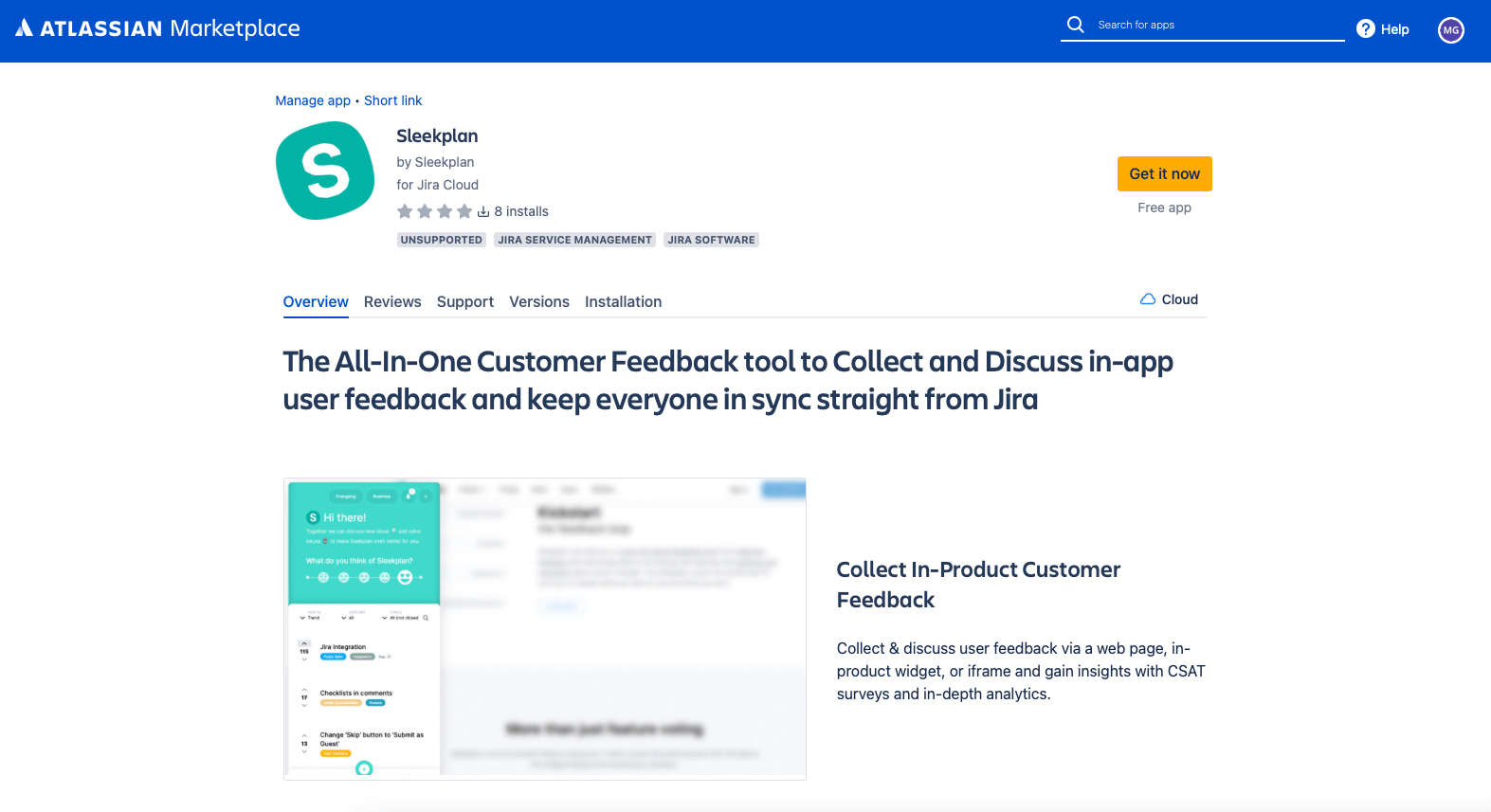
Task: Click the Atlassian Marketplace logo
Action: point(157,28)
